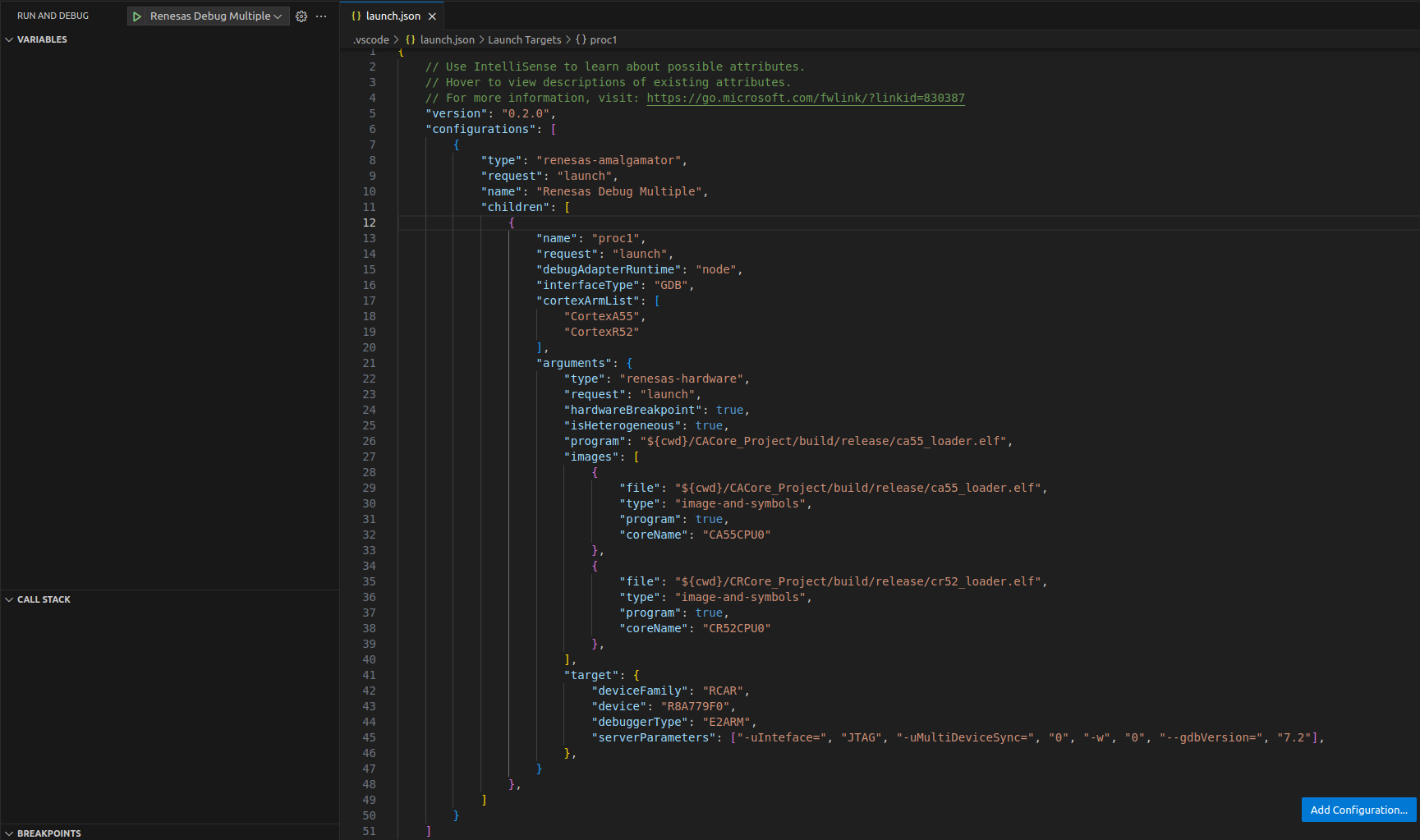The image size is (1420, 840).
Task: Open Views and More Actions ellipsis
Action: tap(321, 16)
